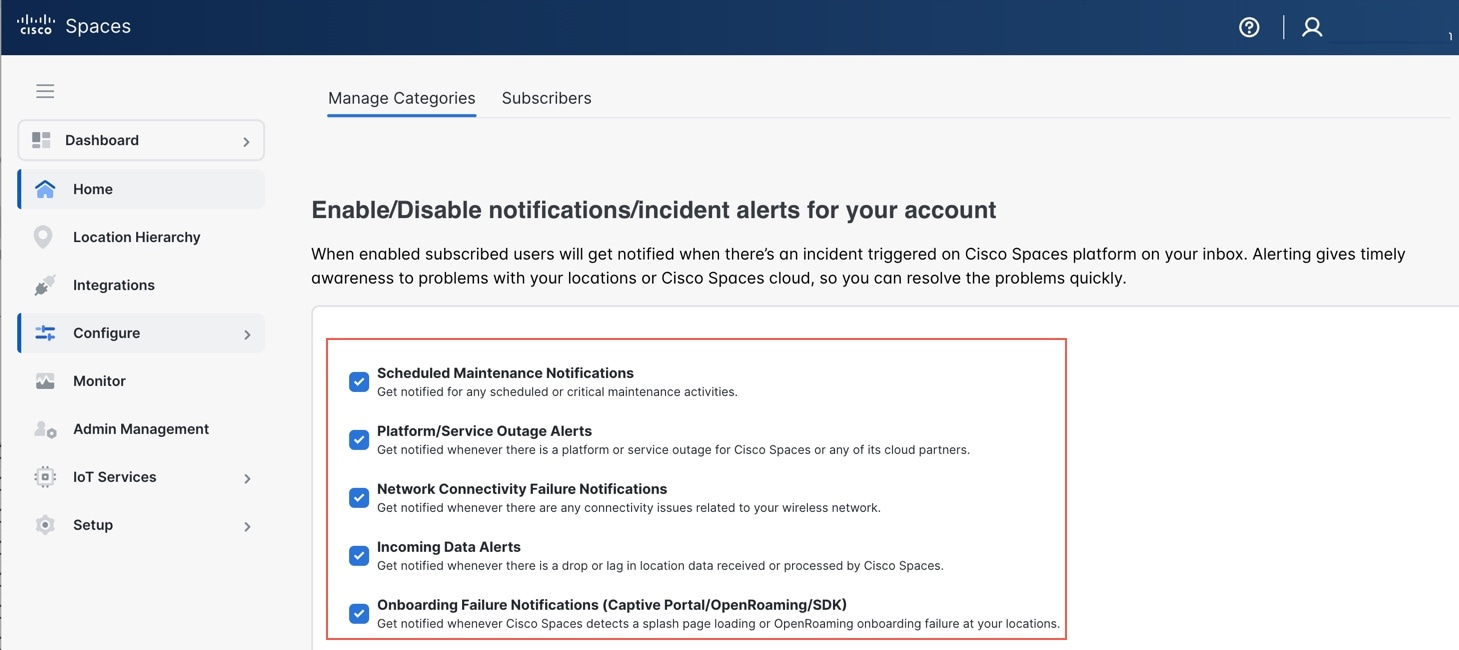Toggle the hamburger menu icon

45,91
